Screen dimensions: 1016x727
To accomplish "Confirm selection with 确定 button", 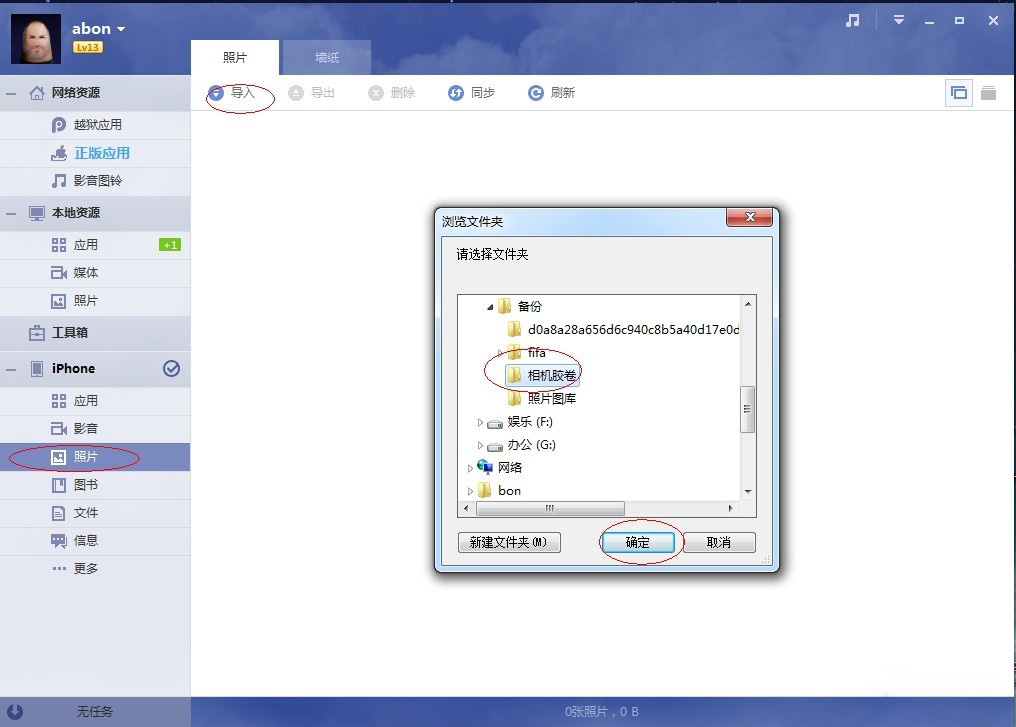I will (x=638, y=542).
